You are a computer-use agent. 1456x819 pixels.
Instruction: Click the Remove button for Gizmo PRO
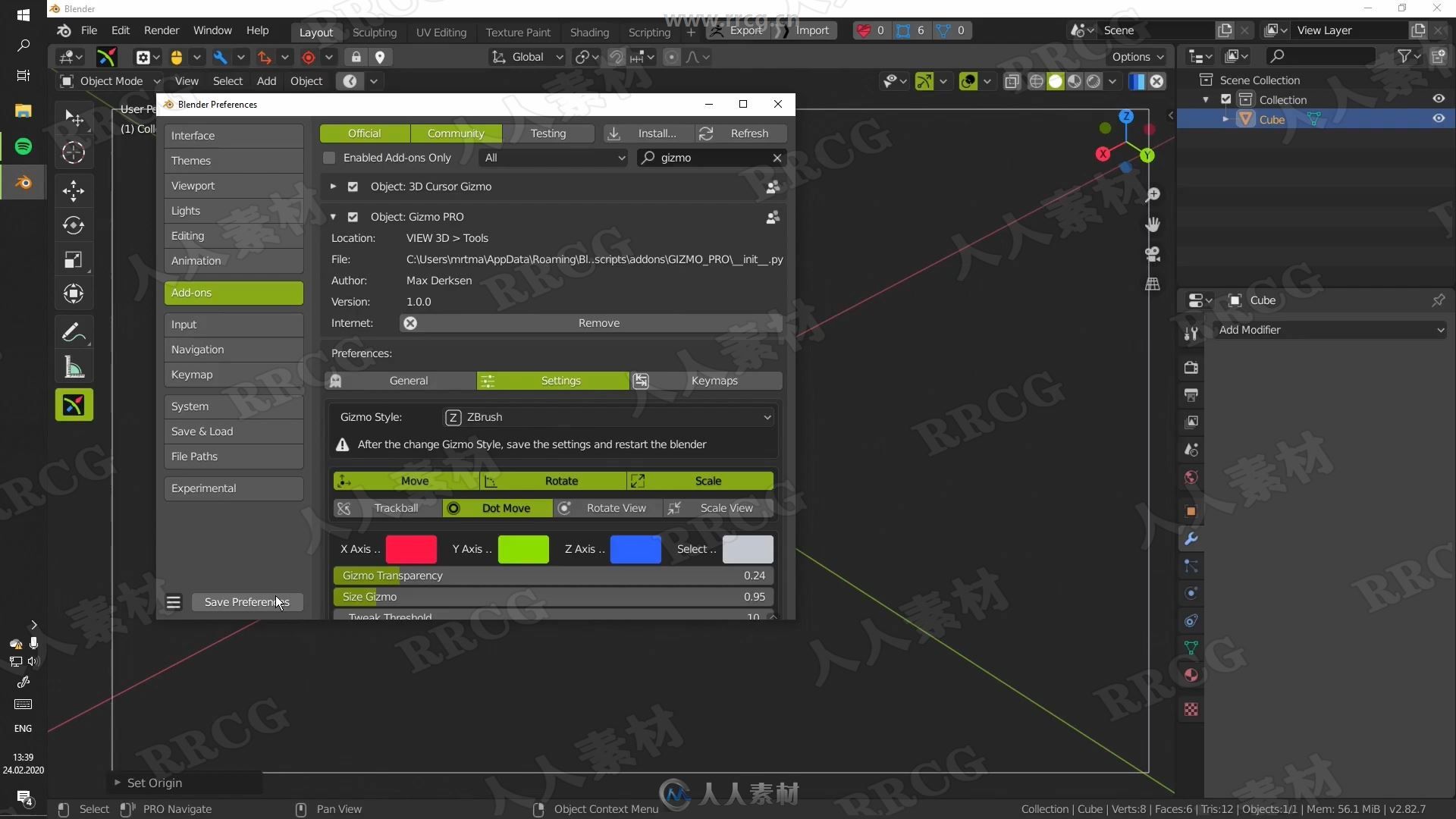click(x=598, y=322)
